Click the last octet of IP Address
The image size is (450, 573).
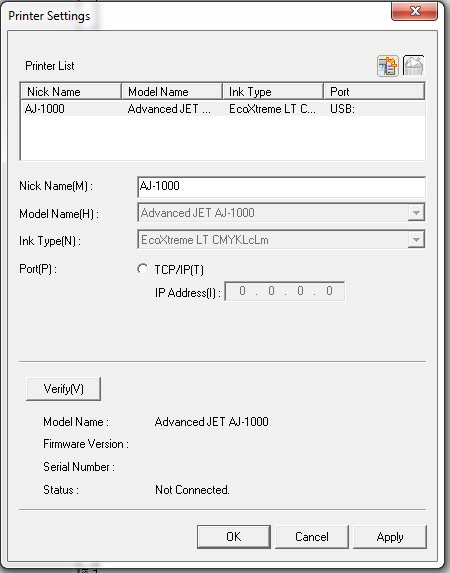pyautogui.click(x=329, y=291)
